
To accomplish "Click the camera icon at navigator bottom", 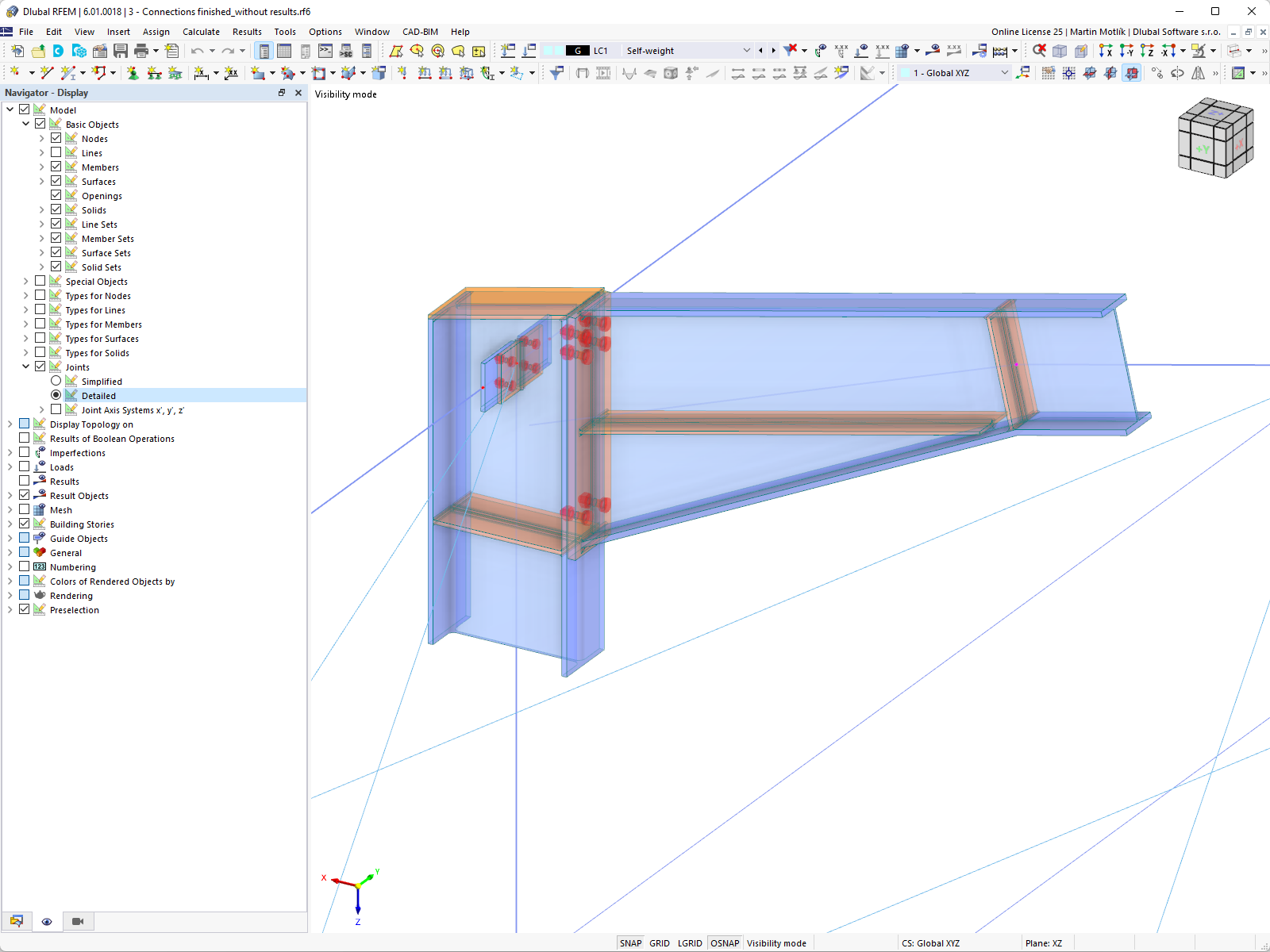I will point(77,921).
